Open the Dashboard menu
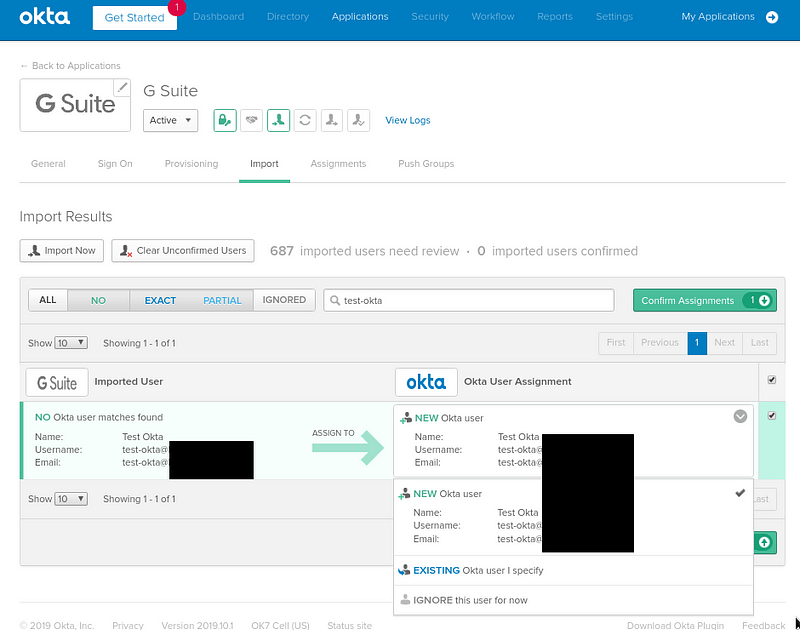The image size is (800, 630). click(218, 17)
